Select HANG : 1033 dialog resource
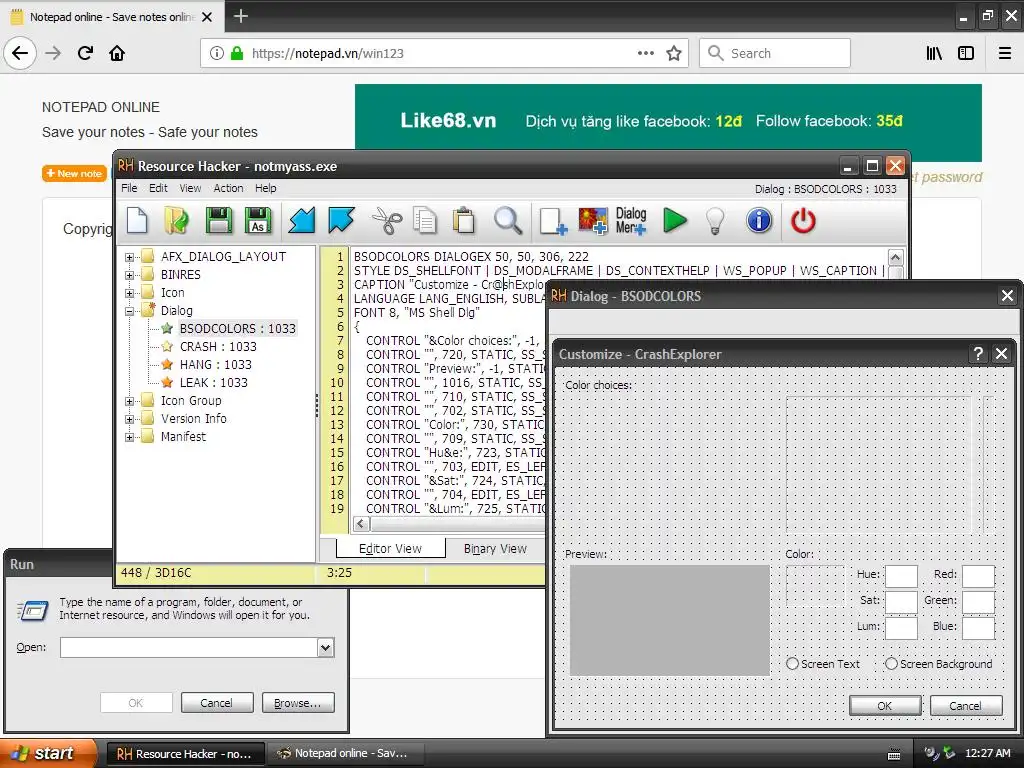 [215, 364]
